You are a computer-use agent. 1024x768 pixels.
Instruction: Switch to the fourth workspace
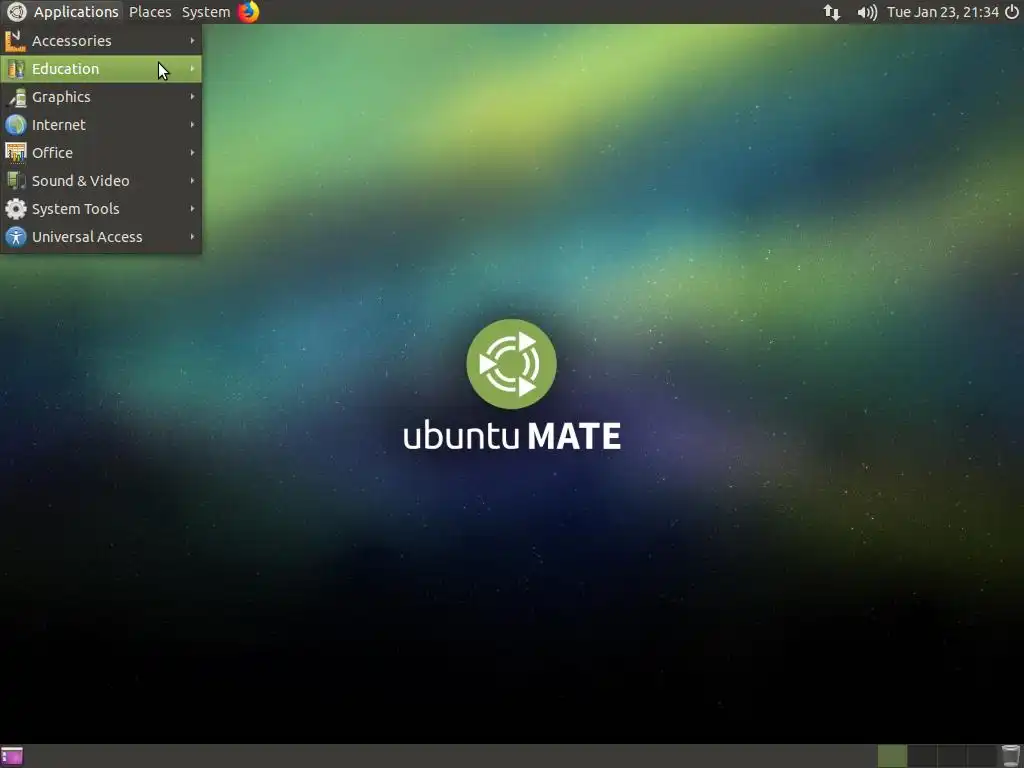pos(982,756)
